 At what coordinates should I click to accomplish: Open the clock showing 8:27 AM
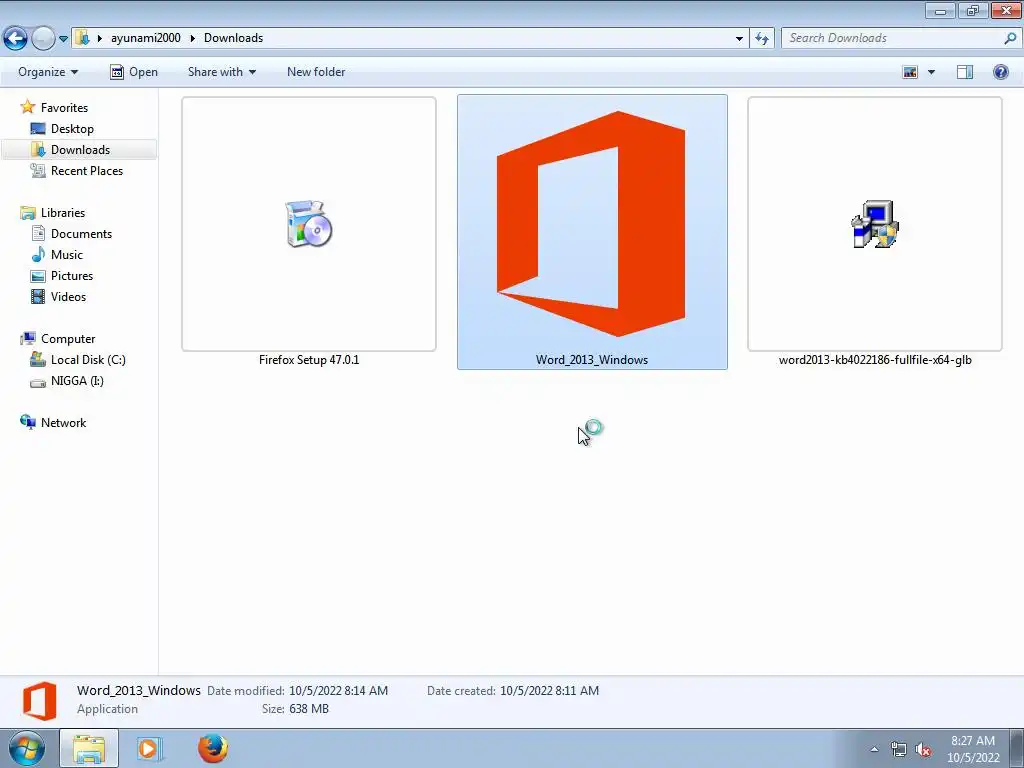[972, 749]
